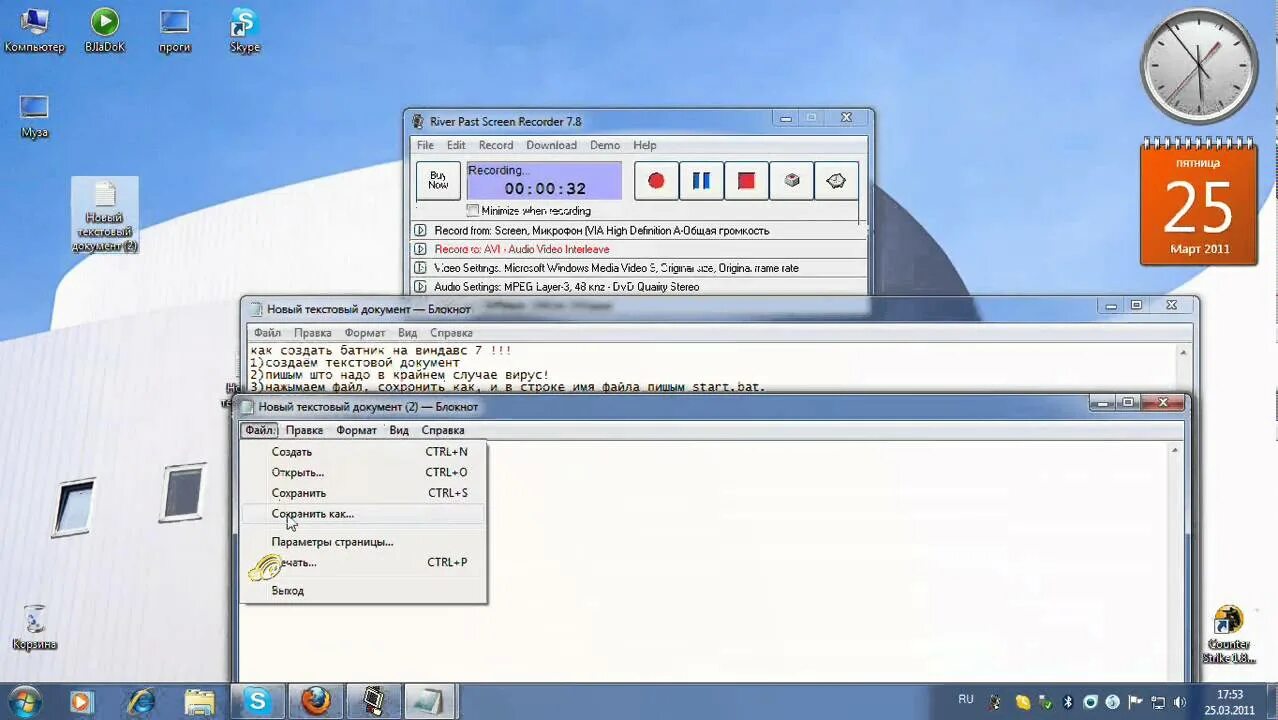This screenshot has height=720, width=1278.
Task: Stop the recording with the red square
Action: click(x=746, y=181)
